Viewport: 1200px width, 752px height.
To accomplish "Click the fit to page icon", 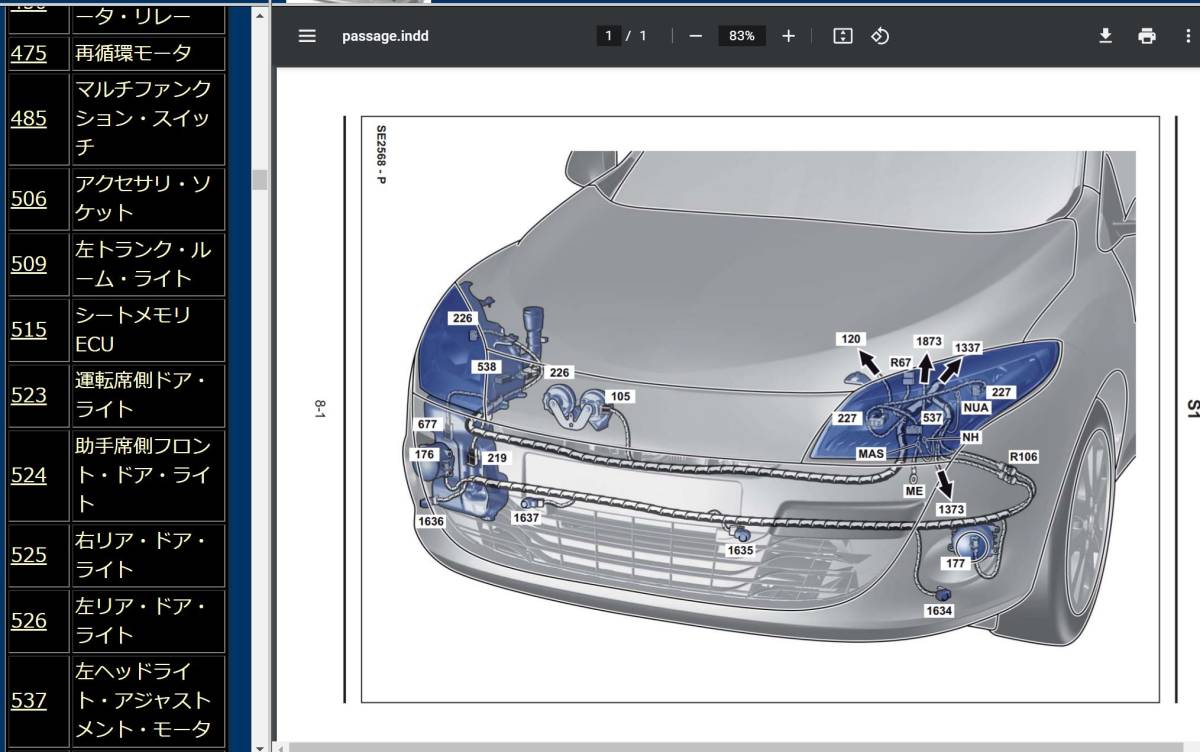I will pyautogui.click(x=843, y=36).
